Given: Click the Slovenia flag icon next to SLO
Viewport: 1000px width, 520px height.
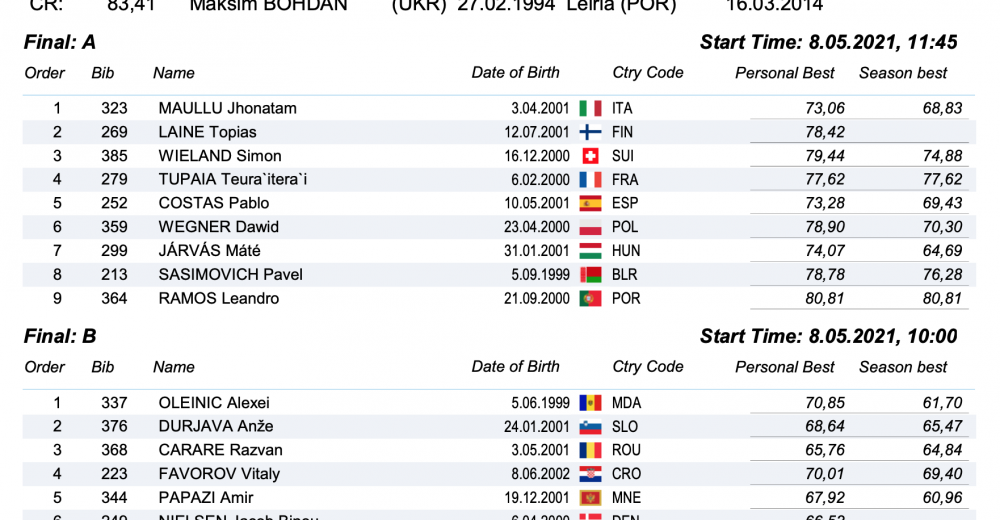Looking at the screenshot, I should click(x=590, y=427).
